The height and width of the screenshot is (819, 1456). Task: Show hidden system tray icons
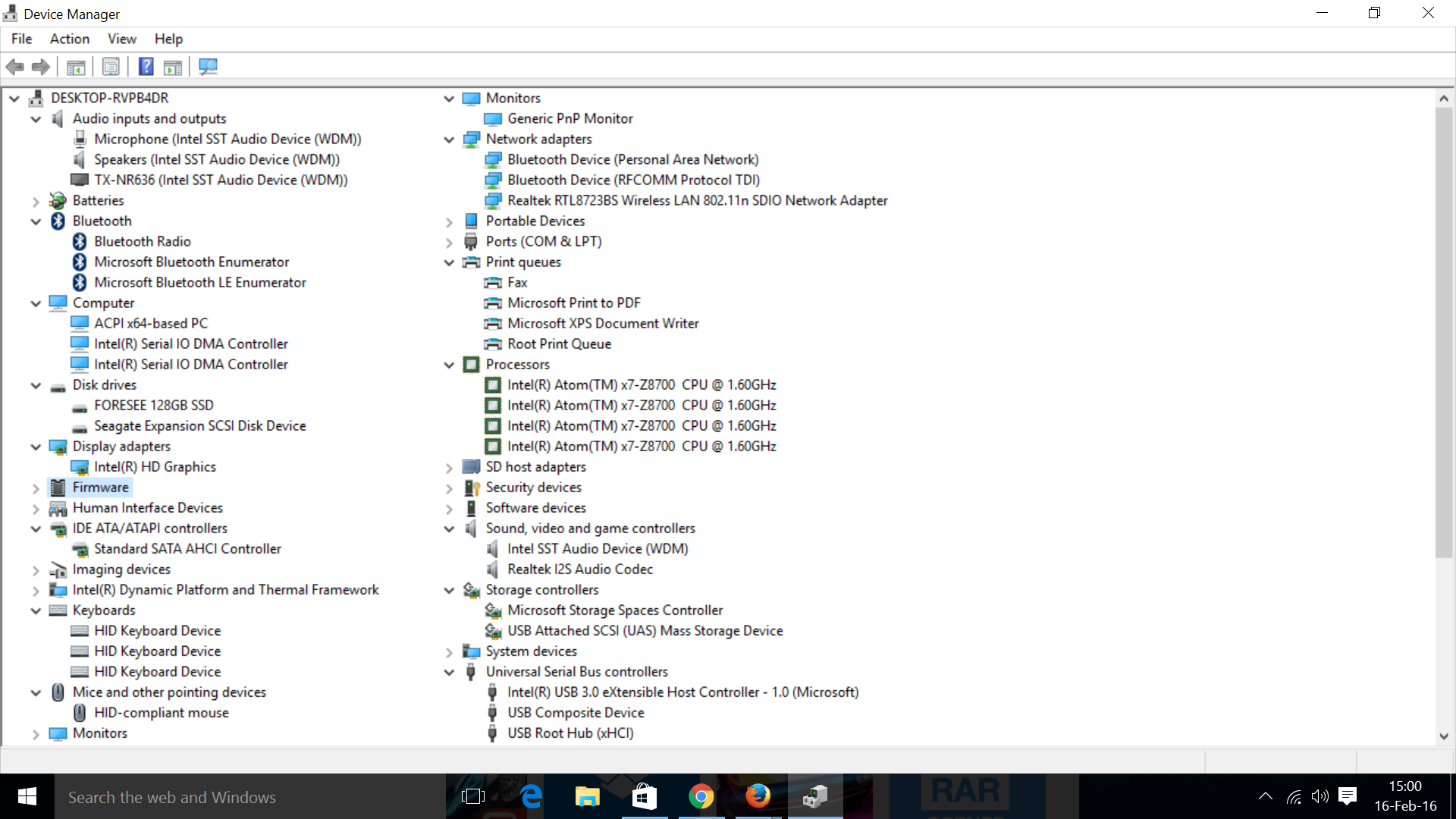[x=1266, y=796]
